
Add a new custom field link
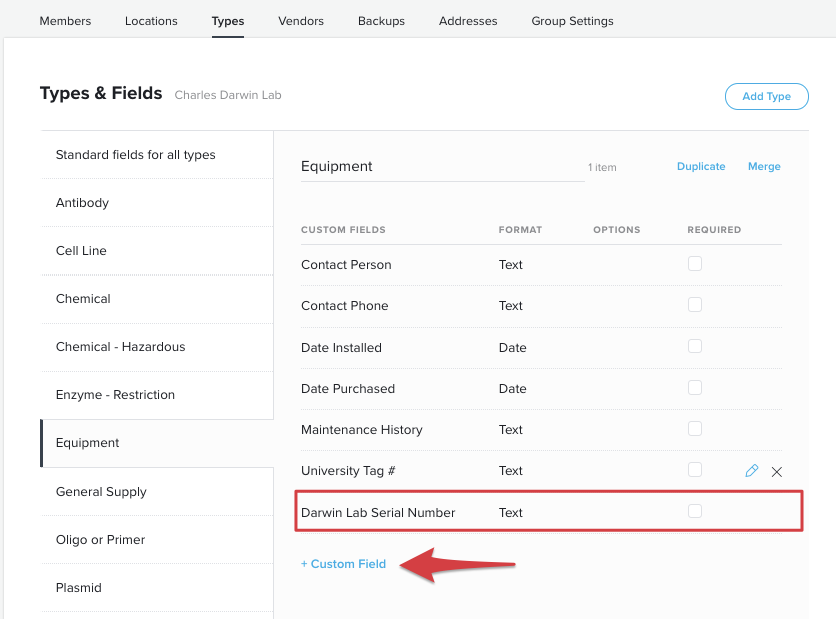click(x=343, y=564)
